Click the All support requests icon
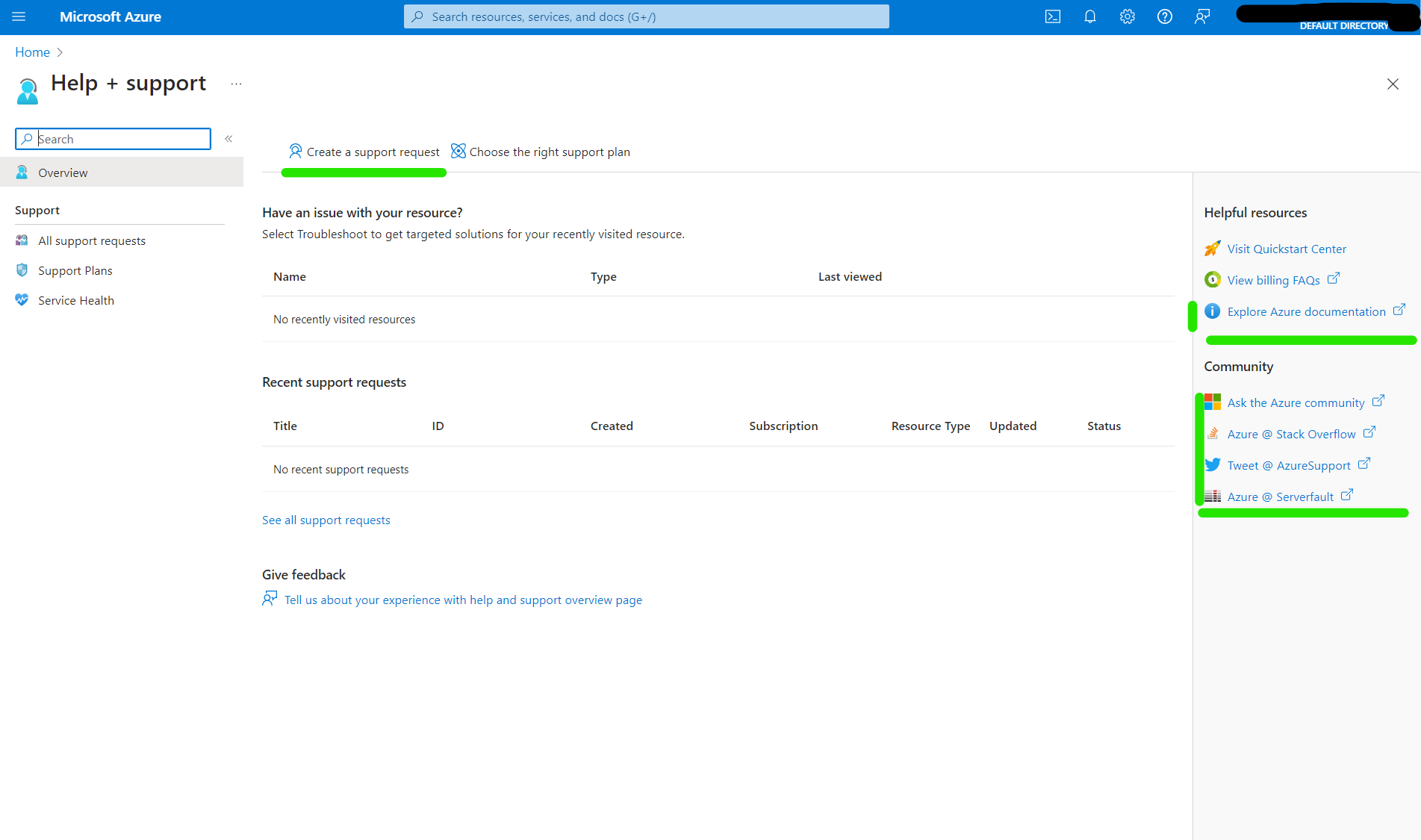Screen dimensions: 1421x840 click(22, 240)
